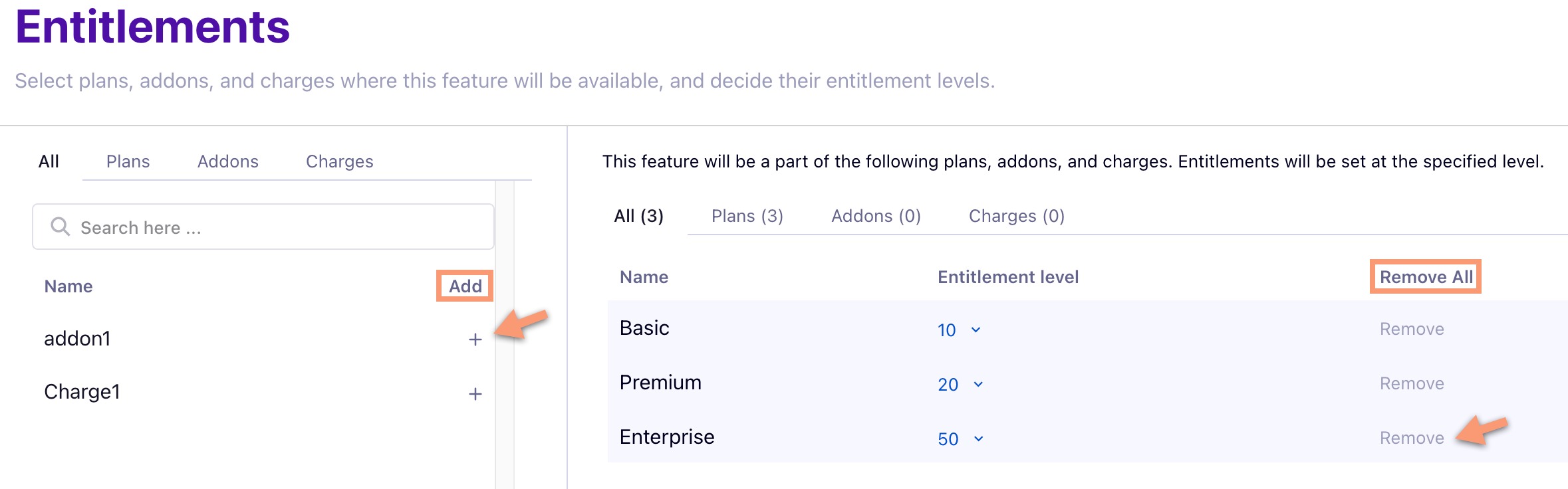Show the Charges (0) tab

(1016, 216)
